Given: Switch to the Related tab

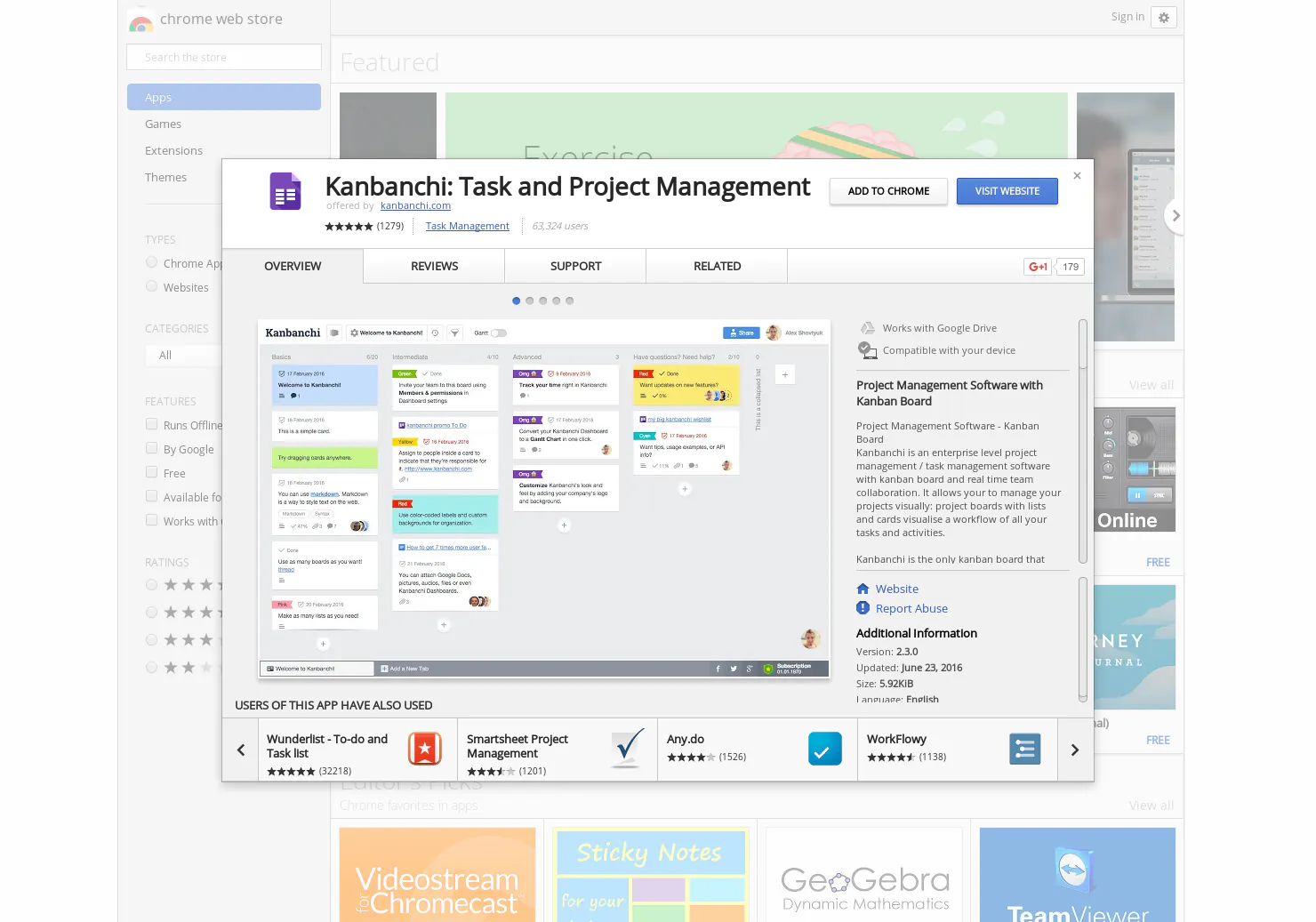Looking at the screenshot, I should tap(717, 266).
